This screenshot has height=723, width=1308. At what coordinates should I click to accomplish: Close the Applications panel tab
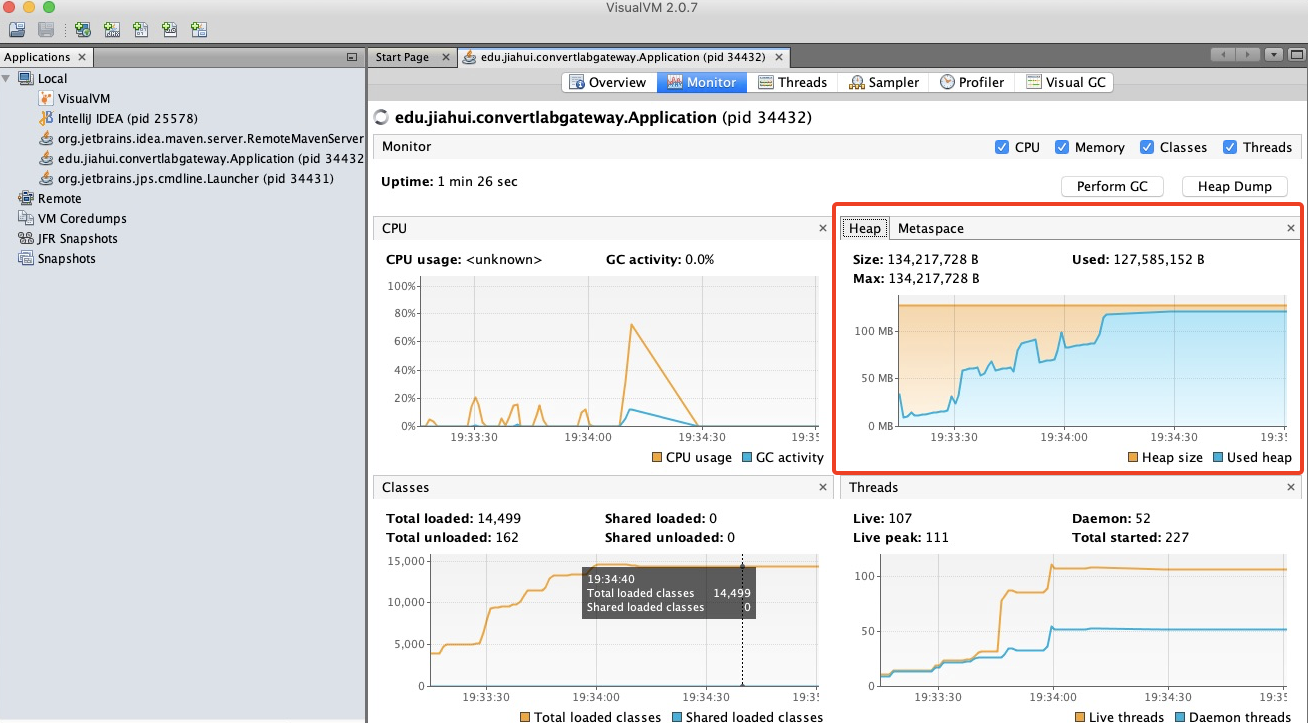click(x=82, y=58)
